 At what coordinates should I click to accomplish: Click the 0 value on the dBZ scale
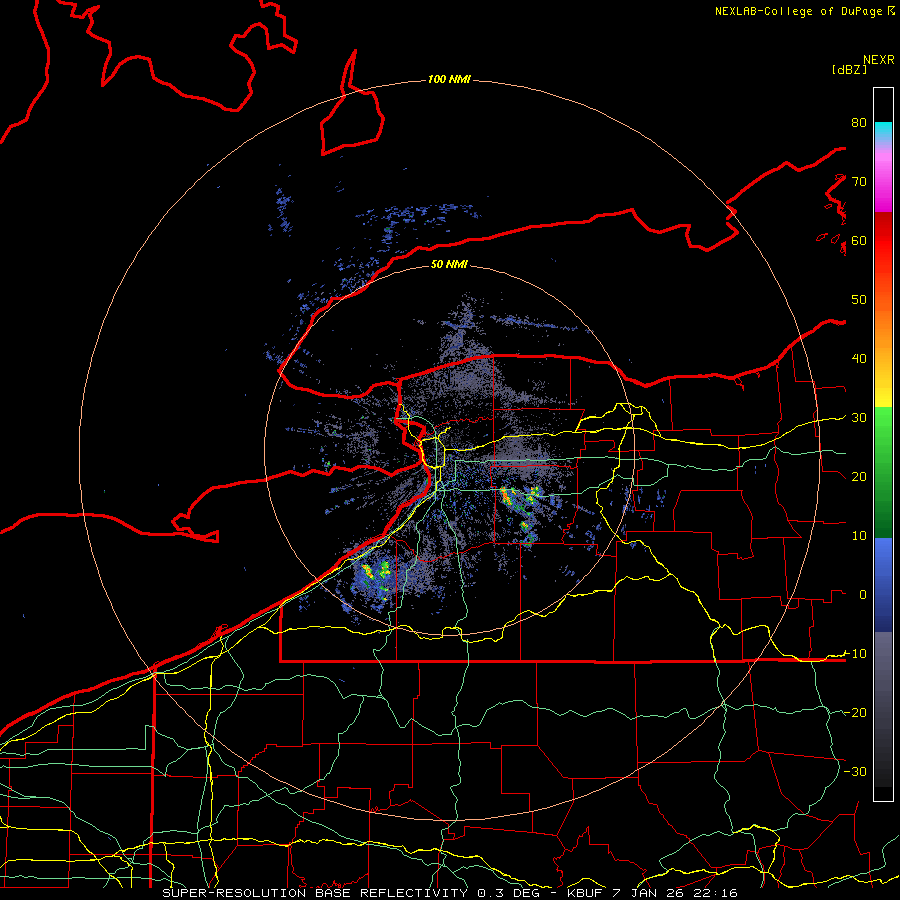tap(863, 595)
